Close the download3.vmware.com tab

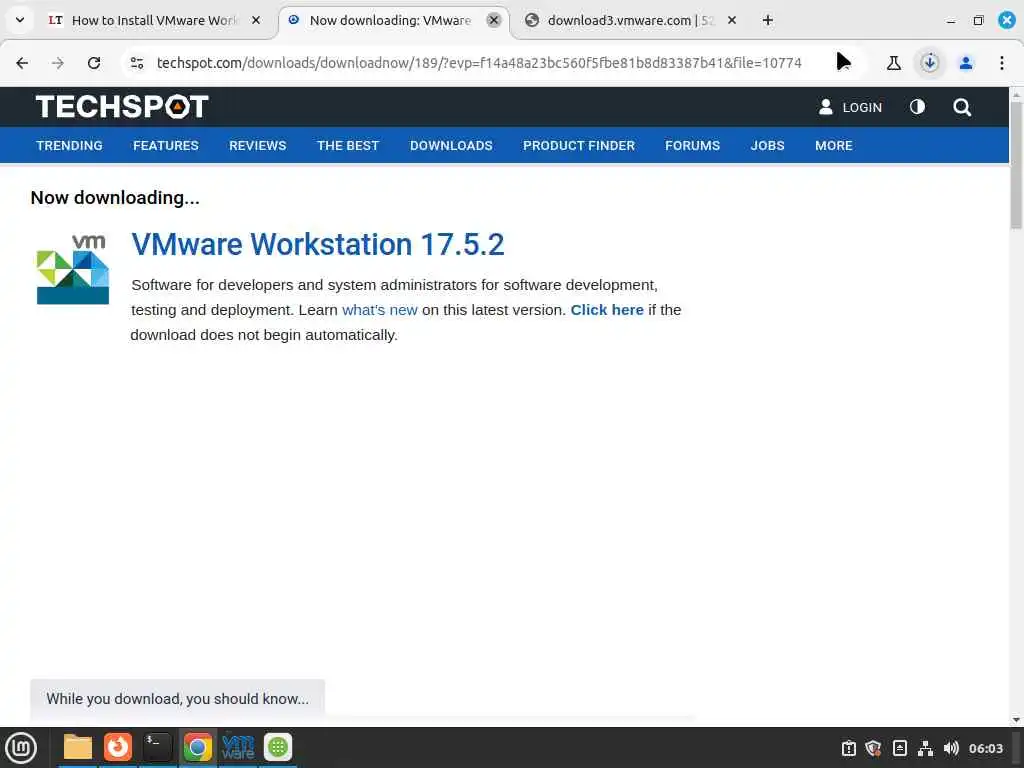pos(732,20)
